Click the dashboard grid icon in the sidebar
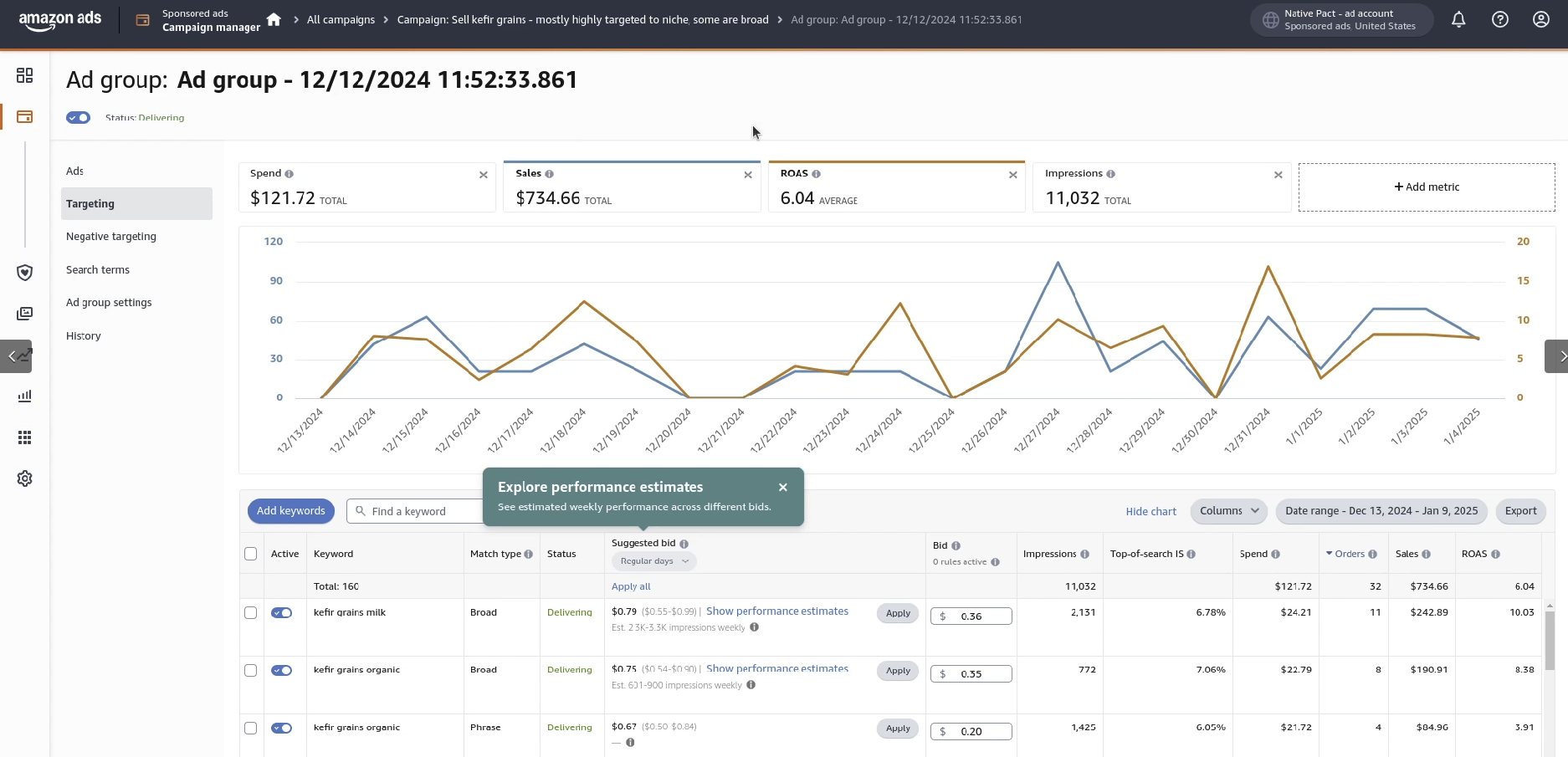1568x757 pixels. [x=25, y=75]
